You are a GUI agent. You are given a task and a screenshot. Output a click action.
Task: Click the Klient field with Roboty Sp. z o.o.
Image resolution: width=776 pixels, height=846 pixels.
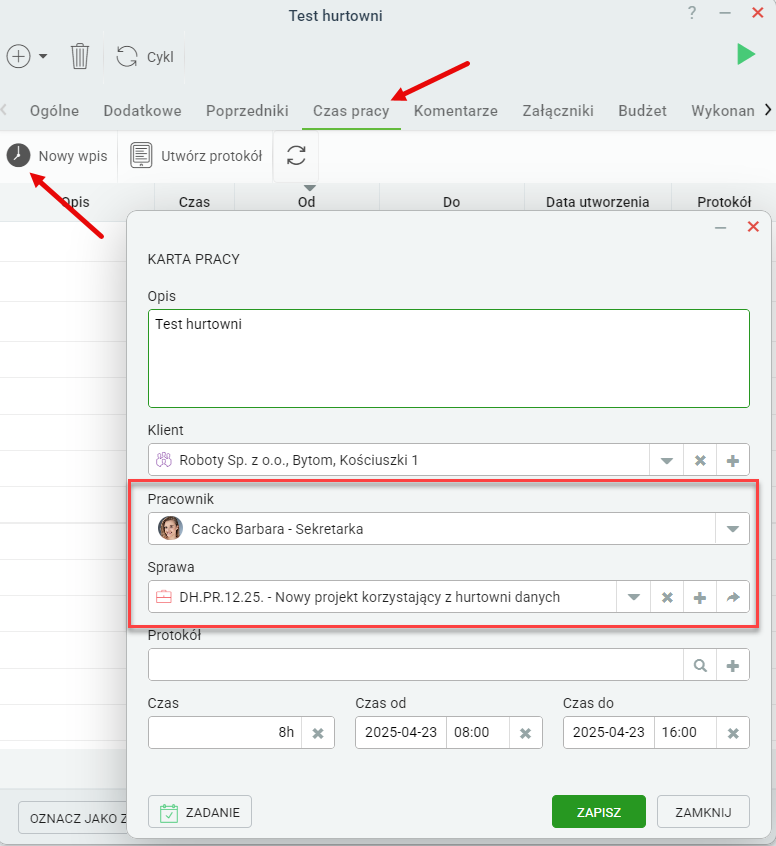point(399,460)
